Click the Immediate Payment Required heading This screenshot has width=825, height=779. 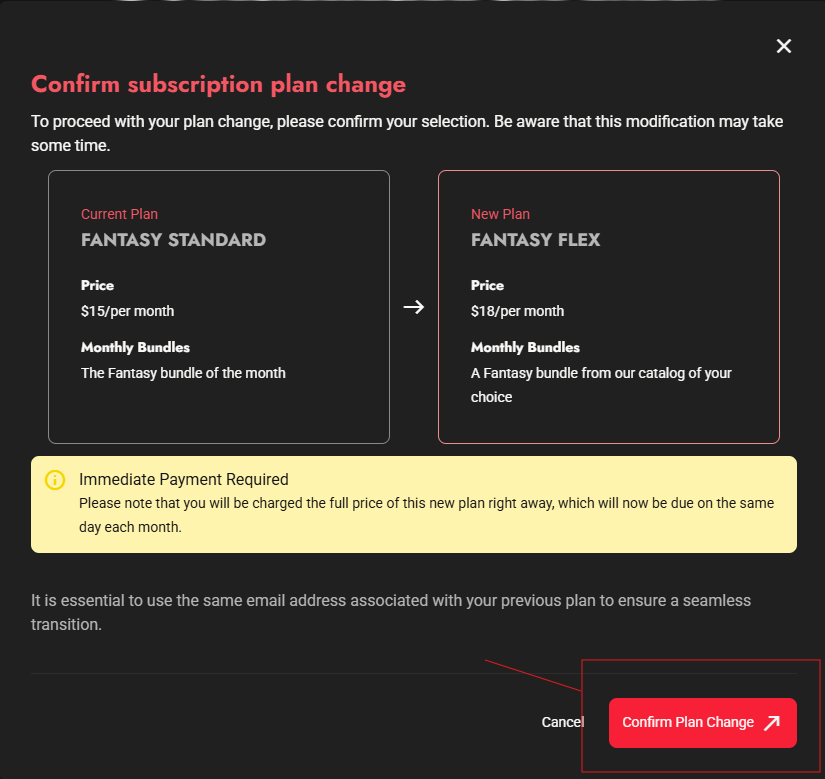coord(183,480)
